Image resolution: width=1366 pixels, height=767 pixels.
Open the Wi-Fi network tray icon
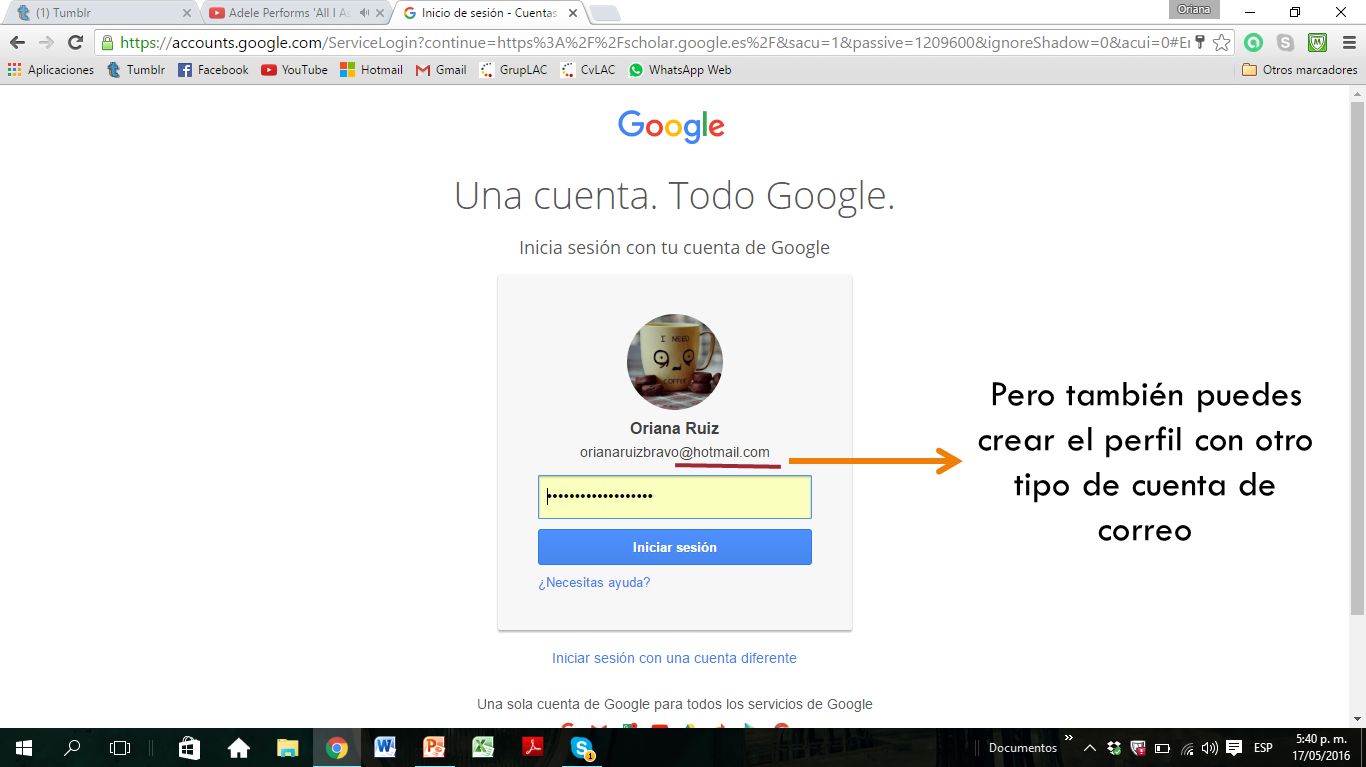(x=1187, y=748)
